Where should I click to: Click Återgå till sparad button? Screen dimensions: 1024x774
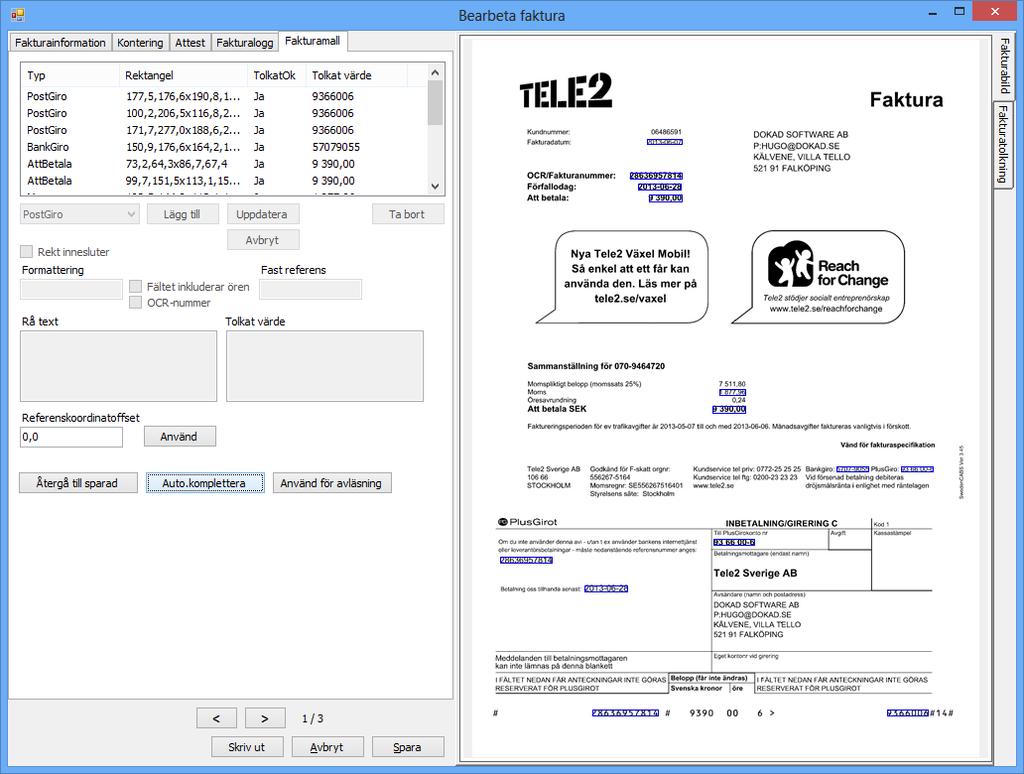pyautogui.click(x=78, y=483)
